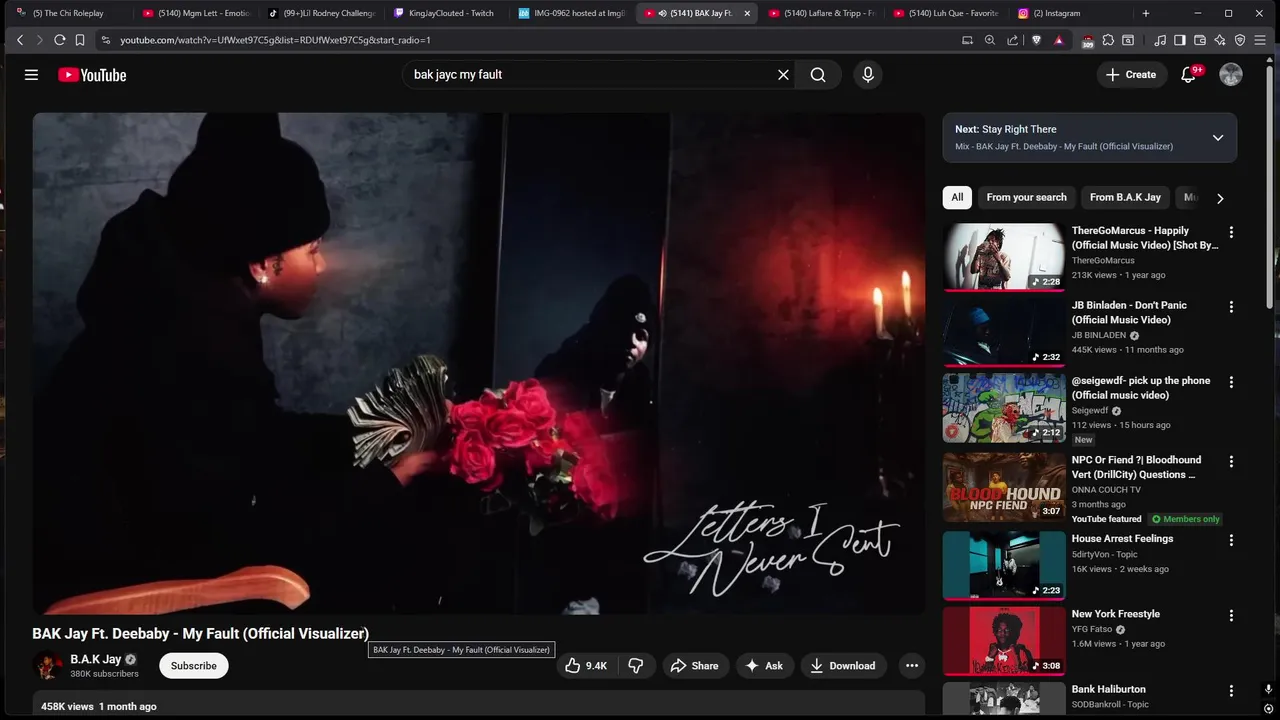Clear the search box with X
Image resolution: width=1280 pixels, height=720 pixels.
[x=783, y=75]
